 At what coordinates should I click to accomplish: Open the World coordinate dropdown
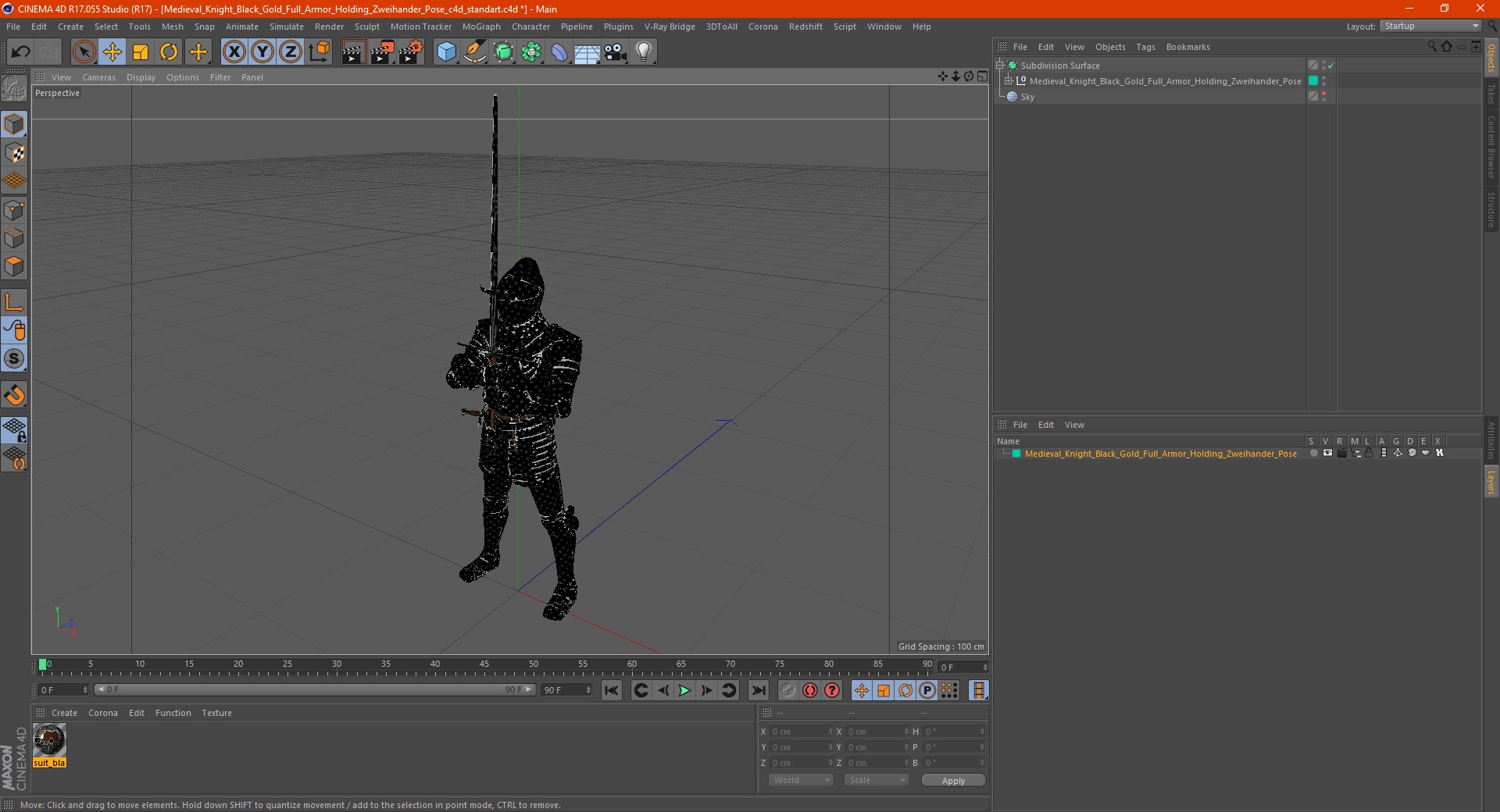coord(801,780)
